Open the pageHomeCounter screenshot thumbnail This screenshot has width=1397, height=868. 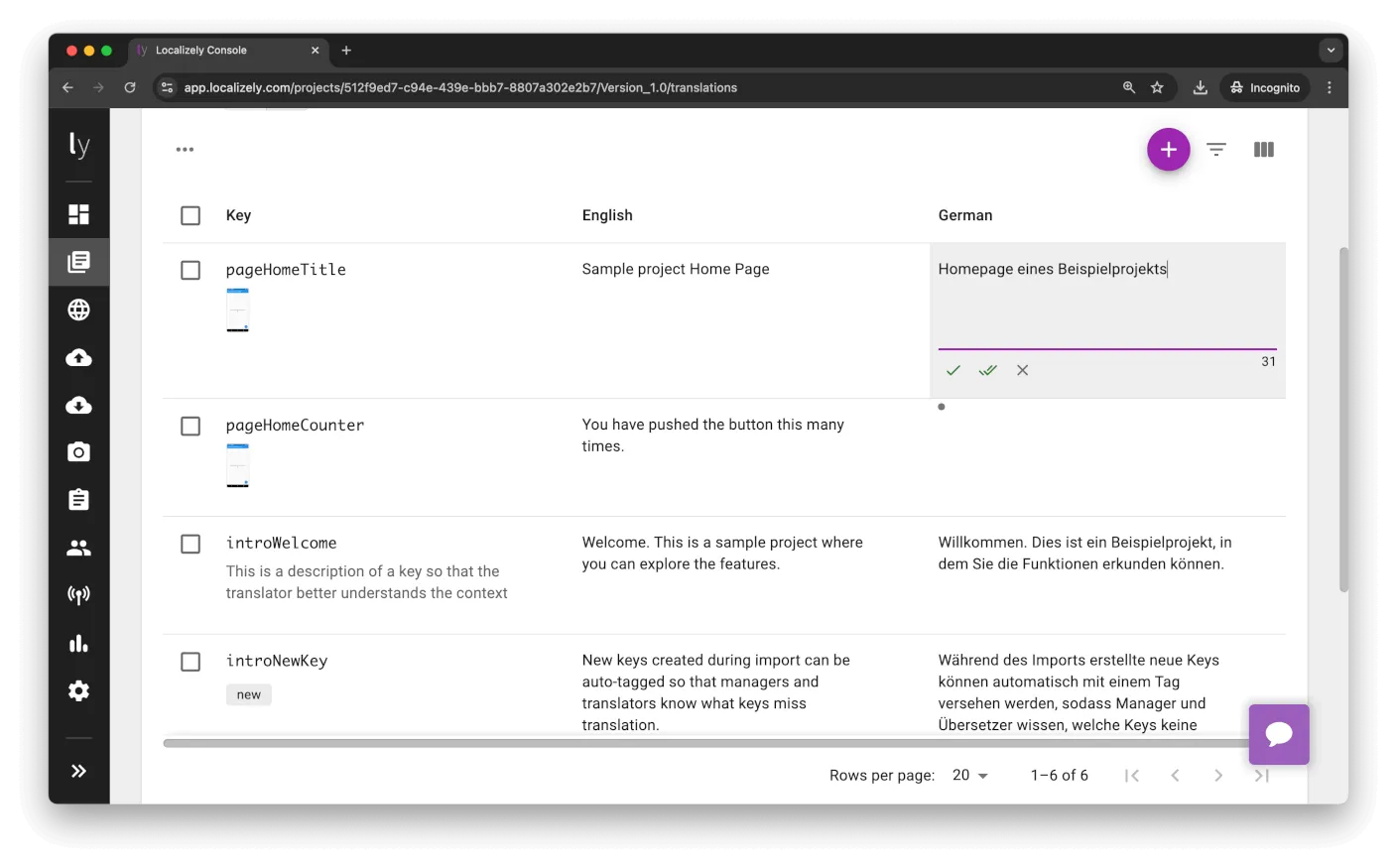[237, 465]
